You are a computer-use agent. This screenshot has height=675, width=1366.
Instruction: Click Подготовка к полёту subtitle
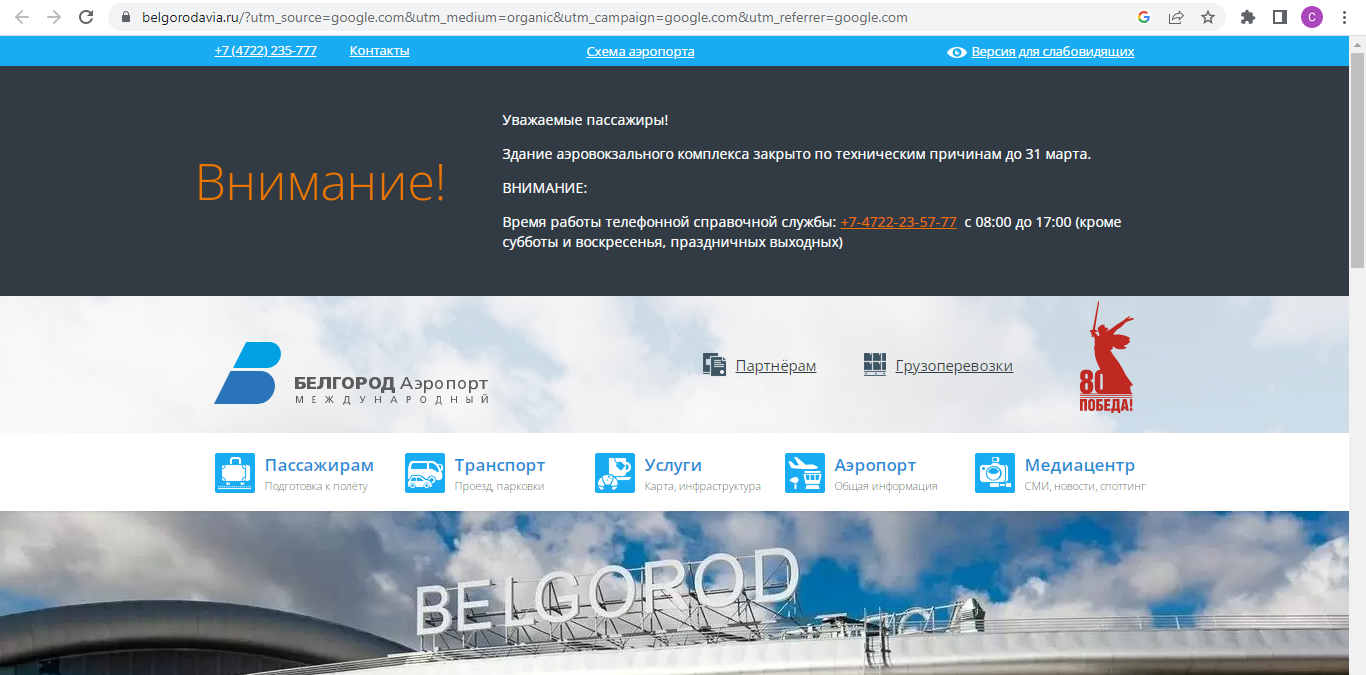[316, 487]
